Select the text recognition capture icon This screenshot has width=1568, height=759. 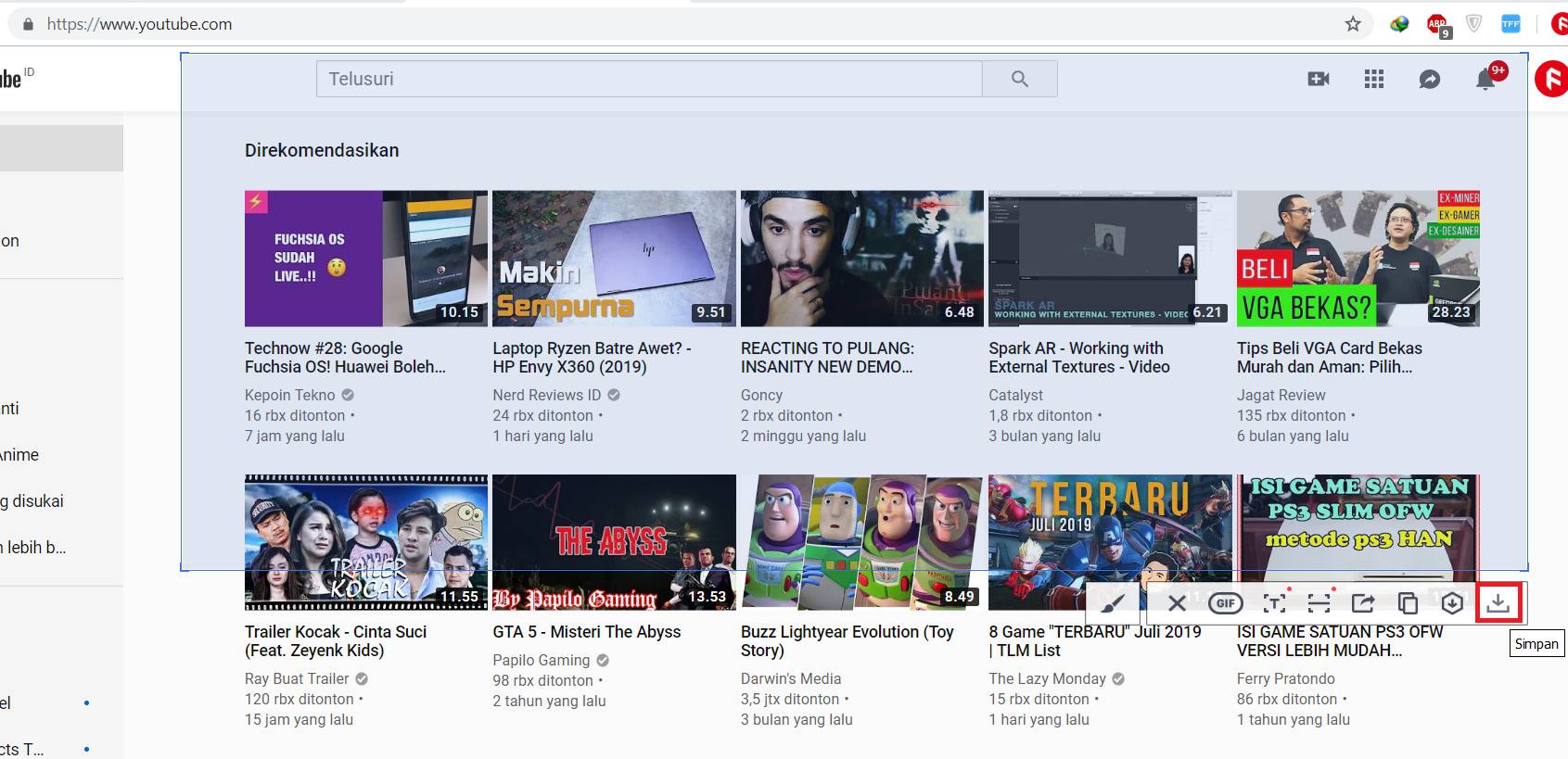click(x=1274, y=603)
